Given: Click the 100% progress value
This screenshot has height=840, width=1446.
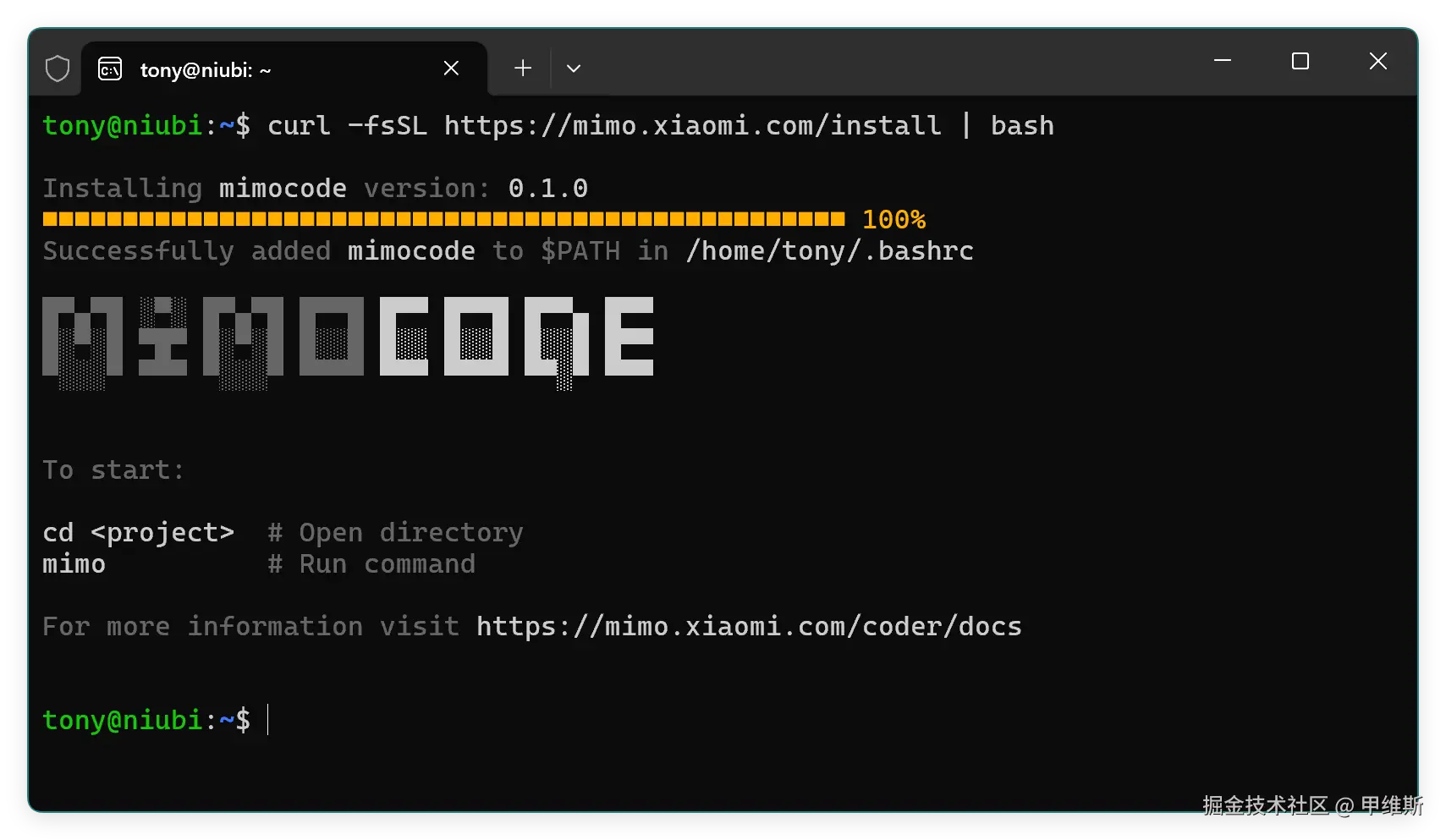Looking at the screenshot, I should [x=893, y=220].
